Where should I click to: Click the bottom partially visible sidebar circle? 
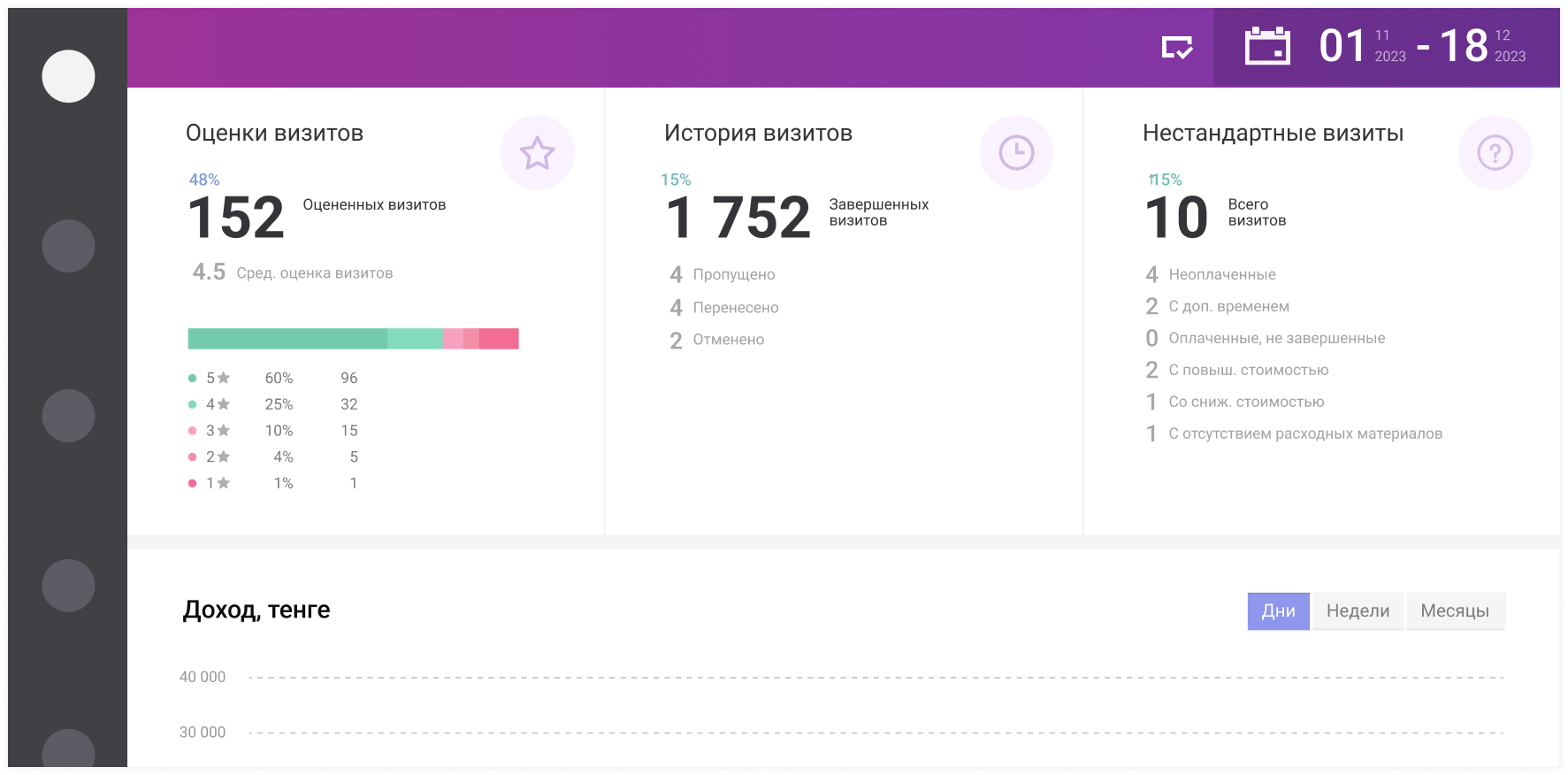pos(68,750)
